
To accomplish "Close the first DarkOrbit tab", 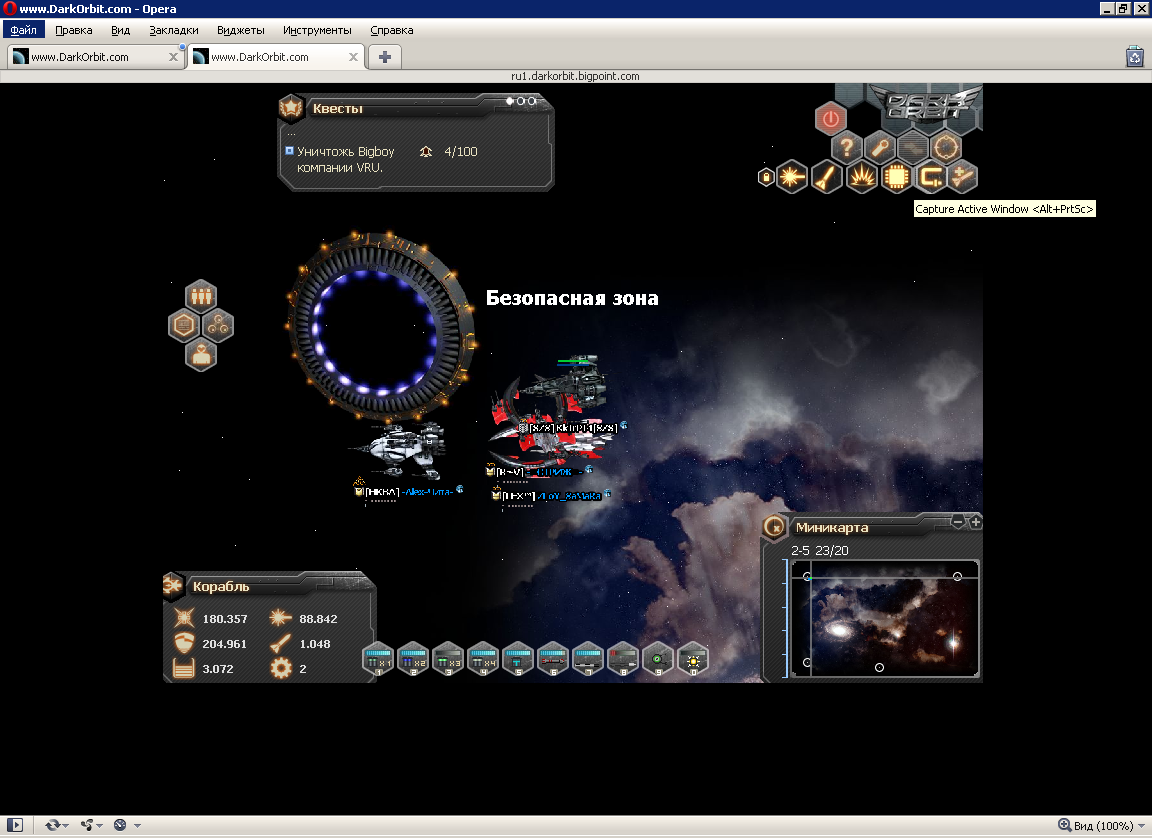I will click(x=173, y=57).
